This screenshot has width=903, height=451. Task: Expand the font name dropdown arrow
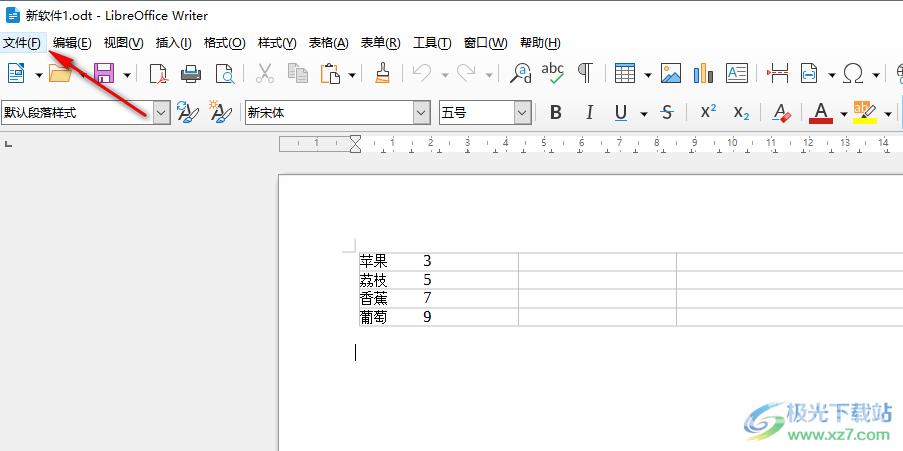(x=422, y=113)
